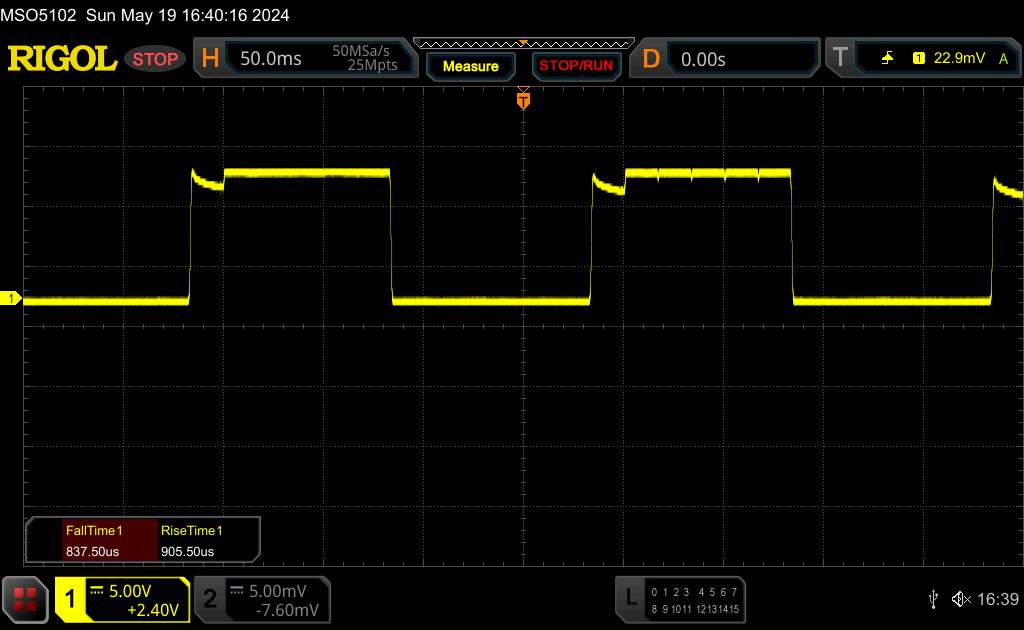Viewport: 1024px width, 630px height.
Task: Click the red STOP status indicator
Action: pos(155,59)
